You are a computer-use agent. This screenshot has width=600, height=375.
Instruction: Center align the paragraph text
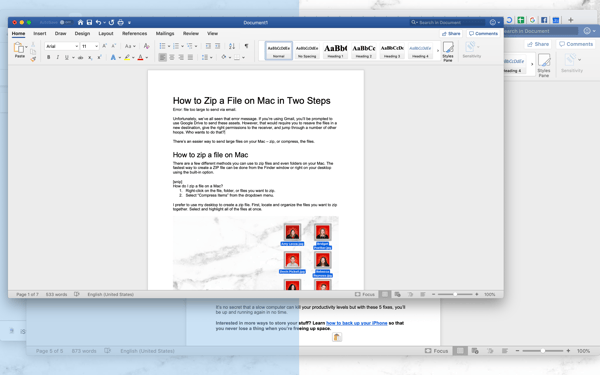pyautogui.click(x=172, y=57)
